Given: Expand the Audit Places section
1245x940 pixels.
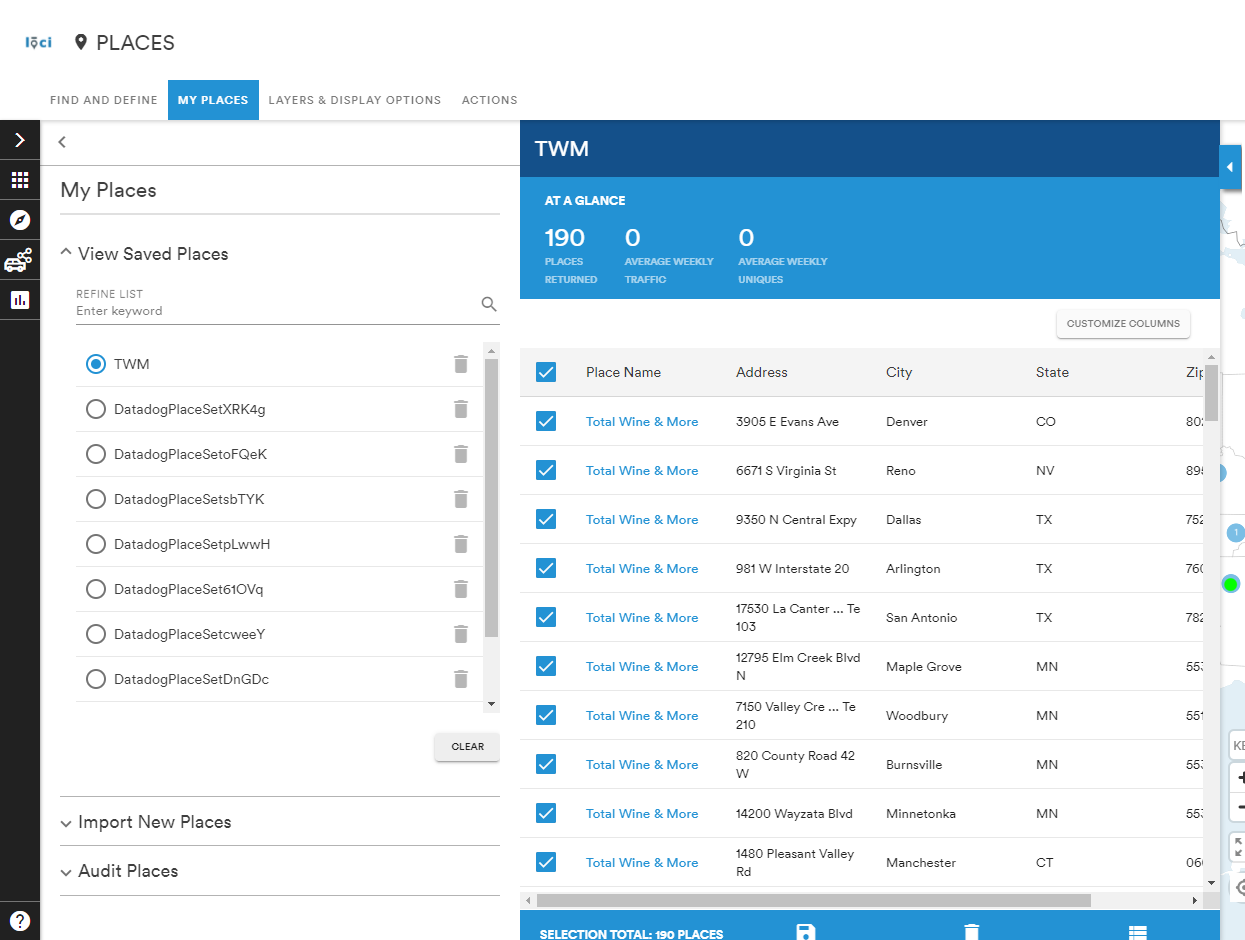Looking at the screenshot, I should click(x=119, y=871).
